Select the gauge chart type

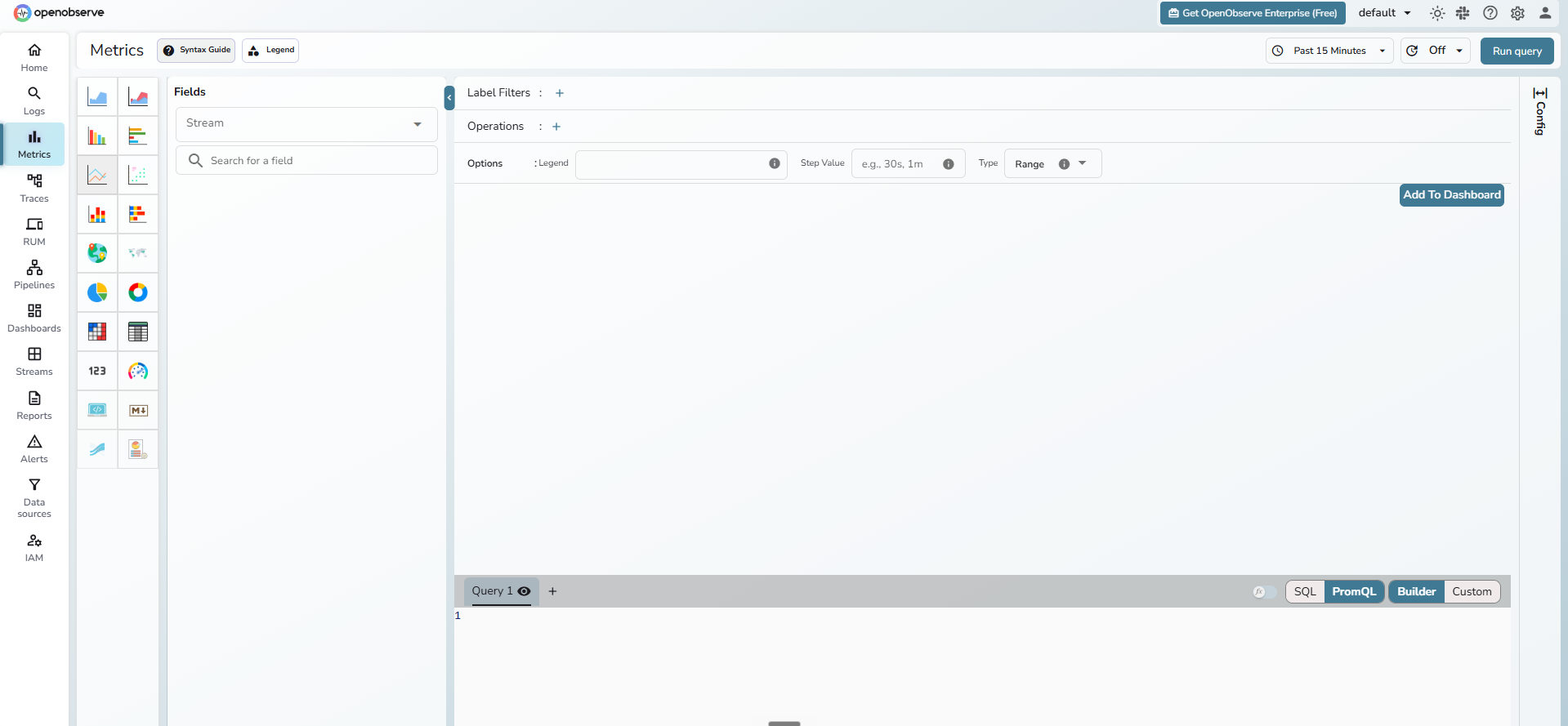pyautogui.click(x=138, y=371)
